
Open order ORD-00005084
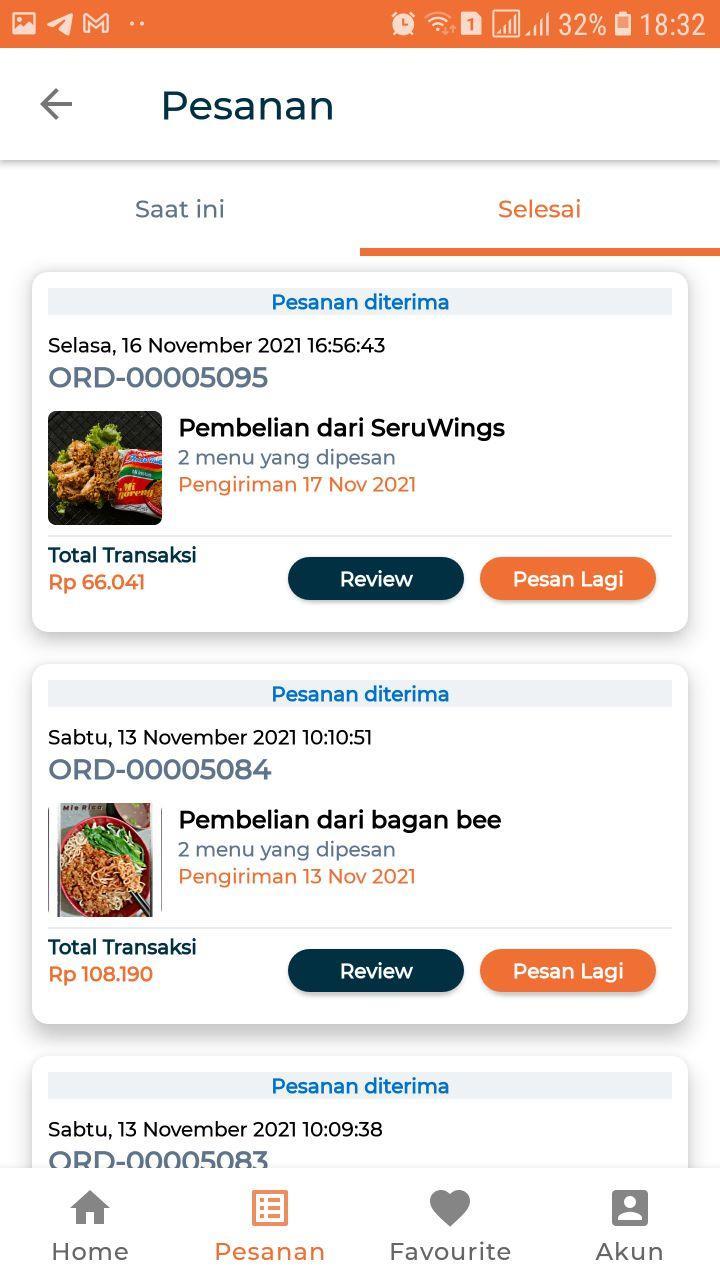click(x=160, y=770)
